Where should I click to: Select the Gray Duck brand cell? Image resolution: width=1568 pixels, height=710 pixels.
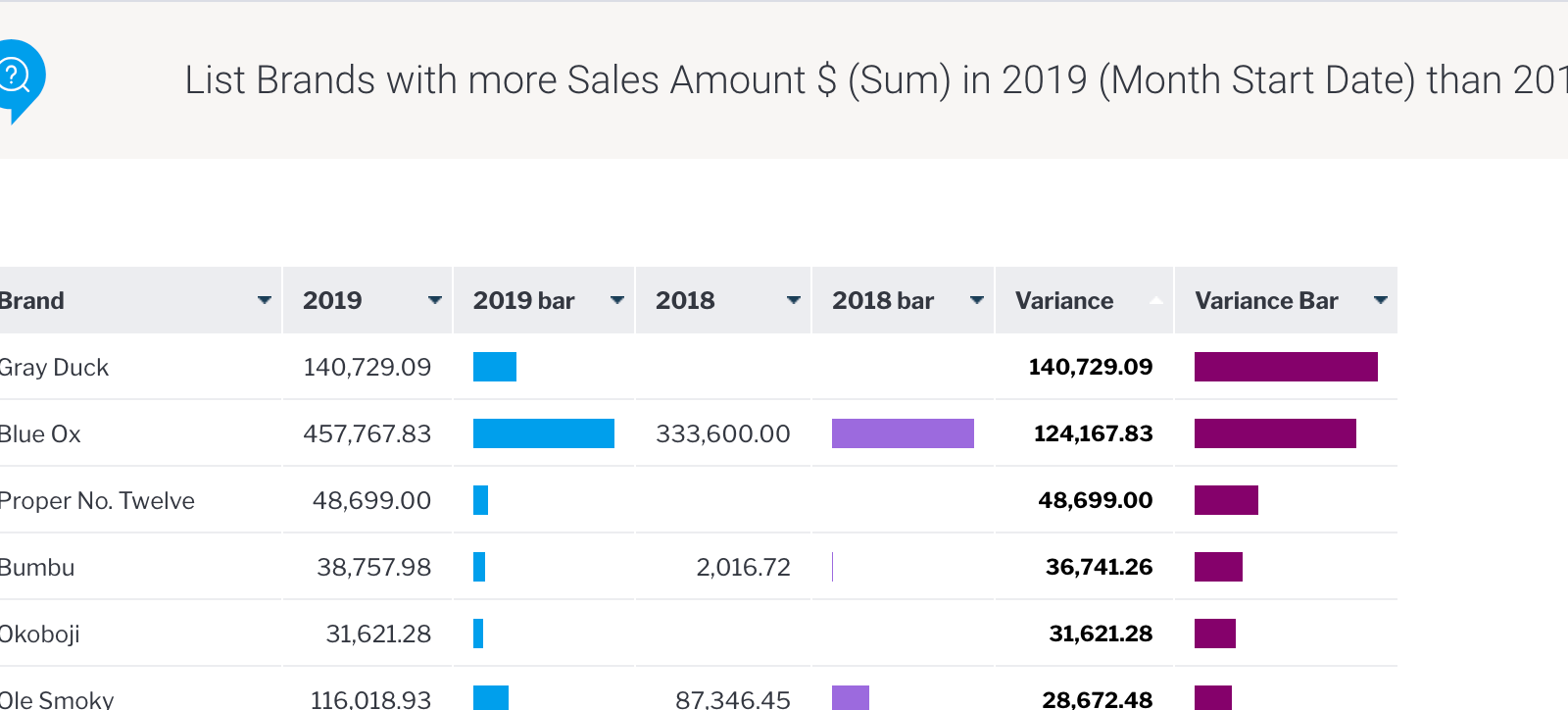pyautogui.click(x=54, y=368)
